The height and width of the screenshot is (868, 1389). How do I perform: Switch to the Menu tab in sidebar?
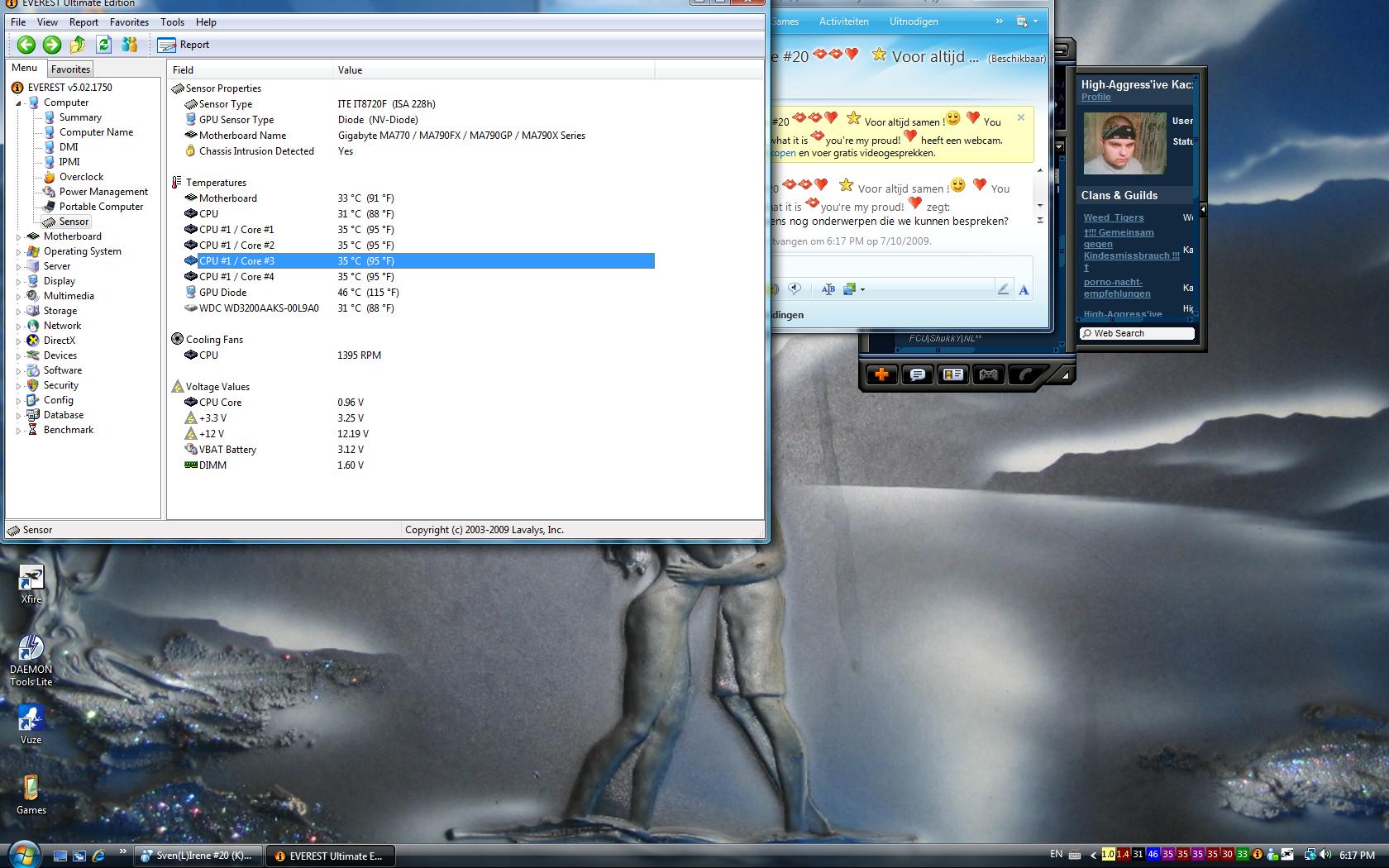(24, 68)
